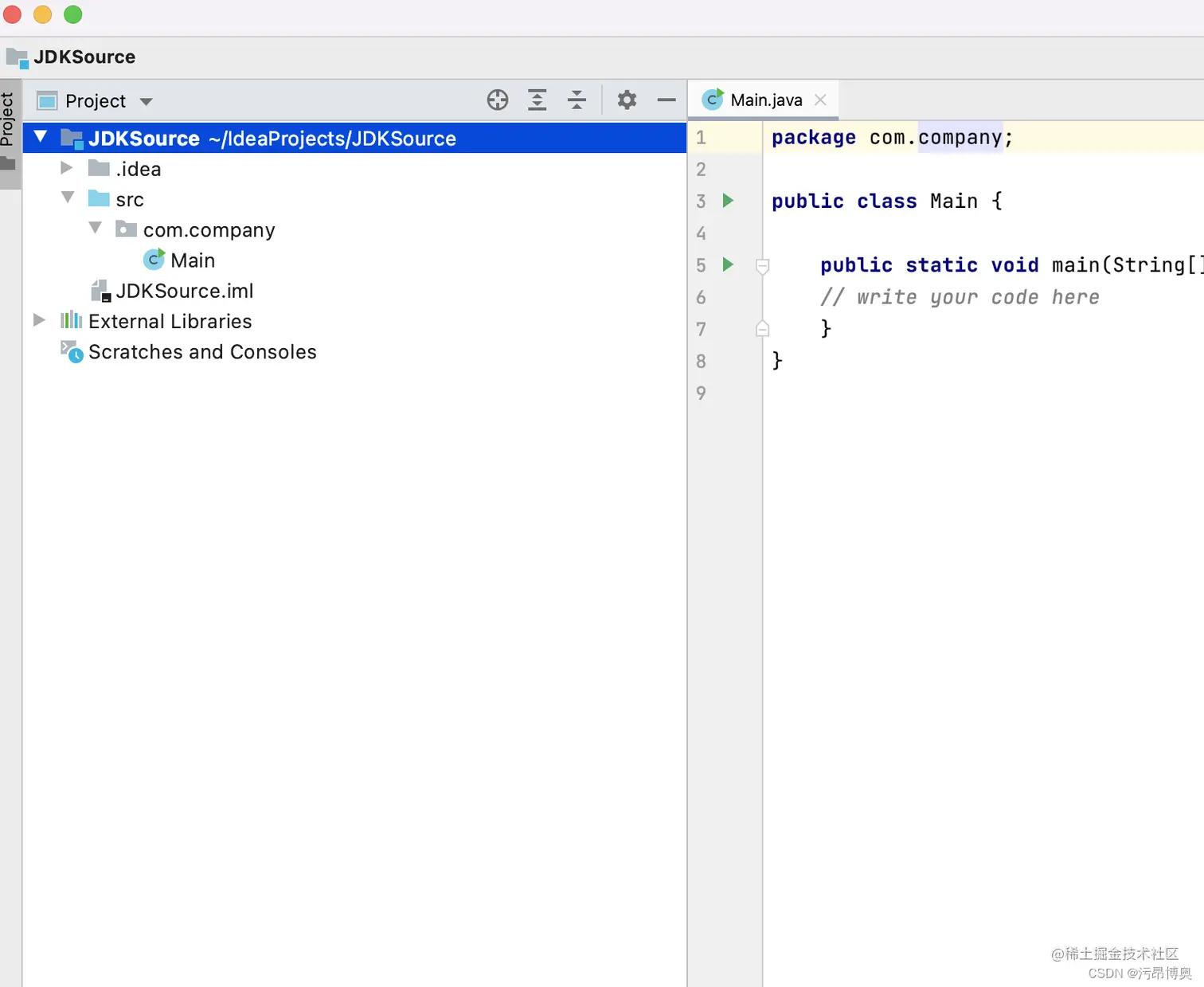The image size is (1204, 987).
Task: Click the com.company package icon
Action: pyautogui.click(x=126, y=229)
